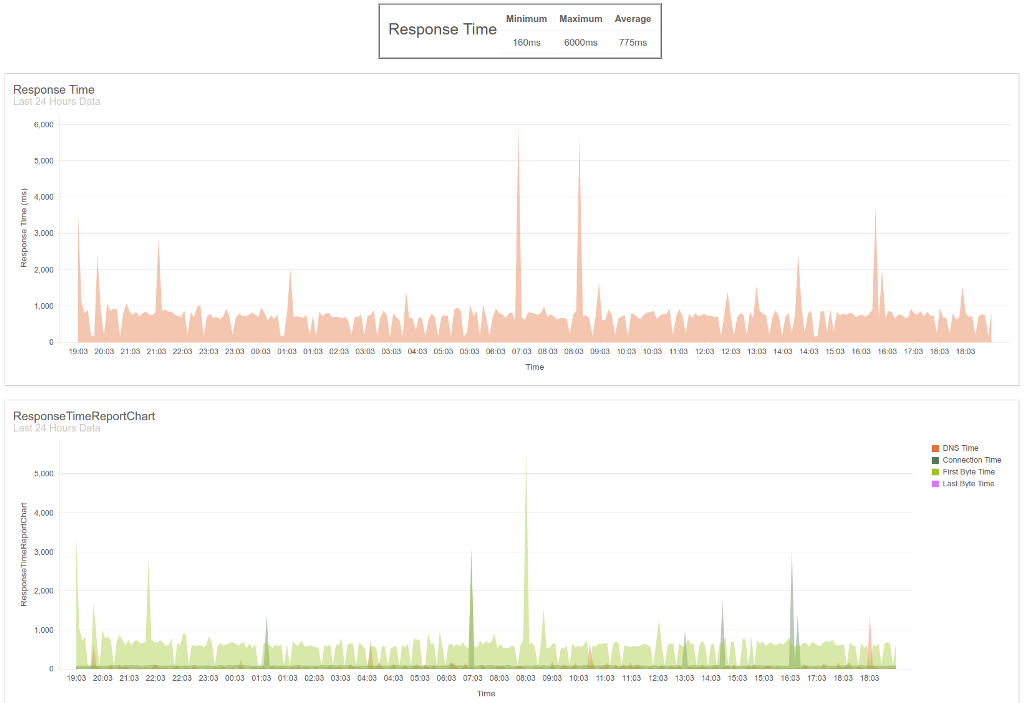Click the Last 24 Hours Data subtitle
1024x703 pixels.
[57, 101]
